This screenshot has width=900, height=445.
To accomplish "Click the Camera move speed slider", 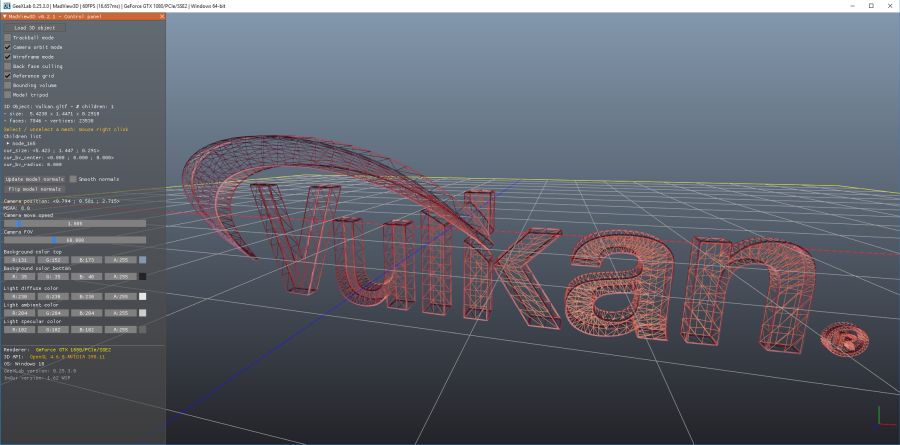I will (75, 223).
